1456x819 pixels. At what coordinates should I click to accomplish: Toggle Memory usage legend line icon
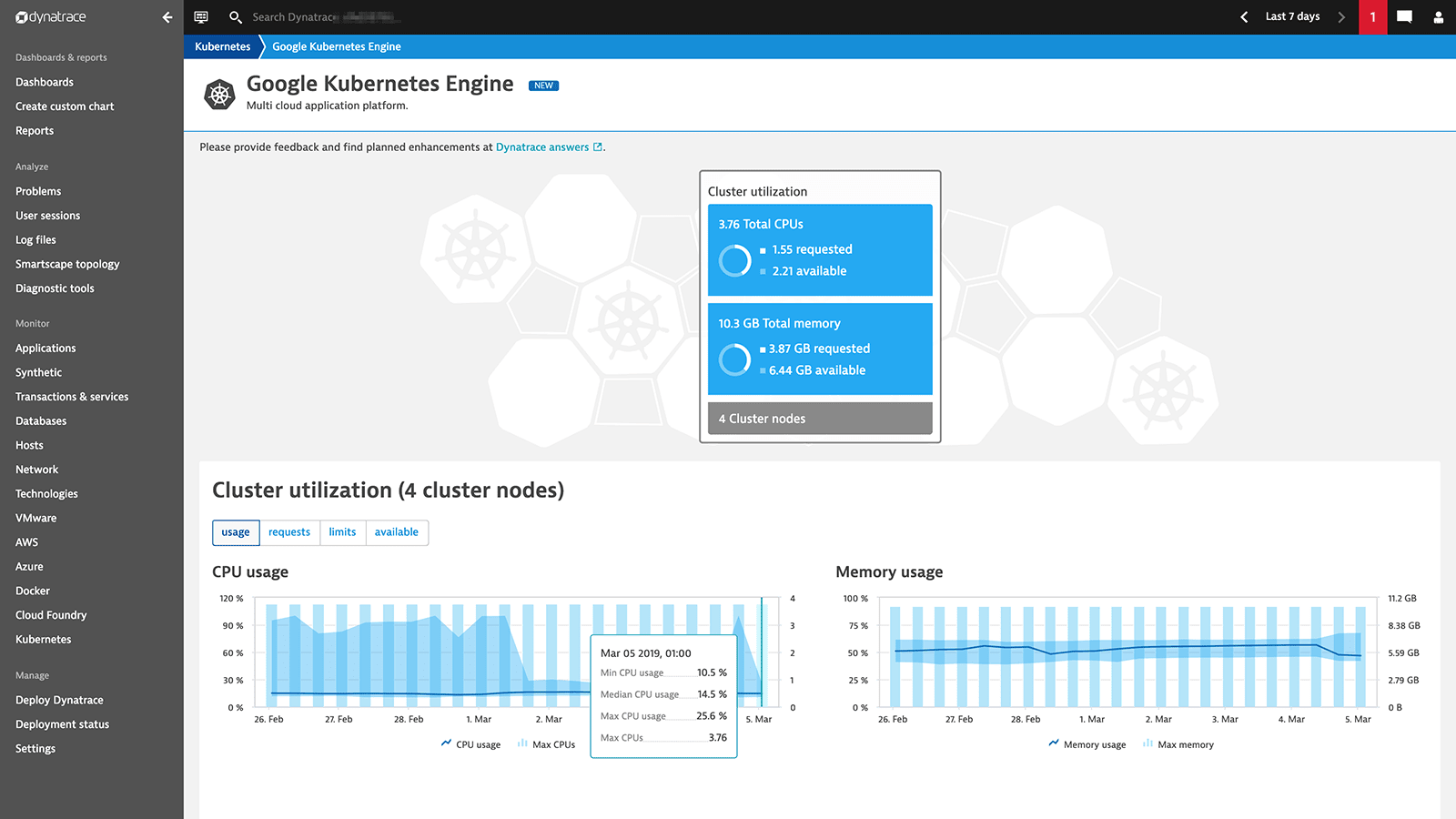pos(1054,743)
